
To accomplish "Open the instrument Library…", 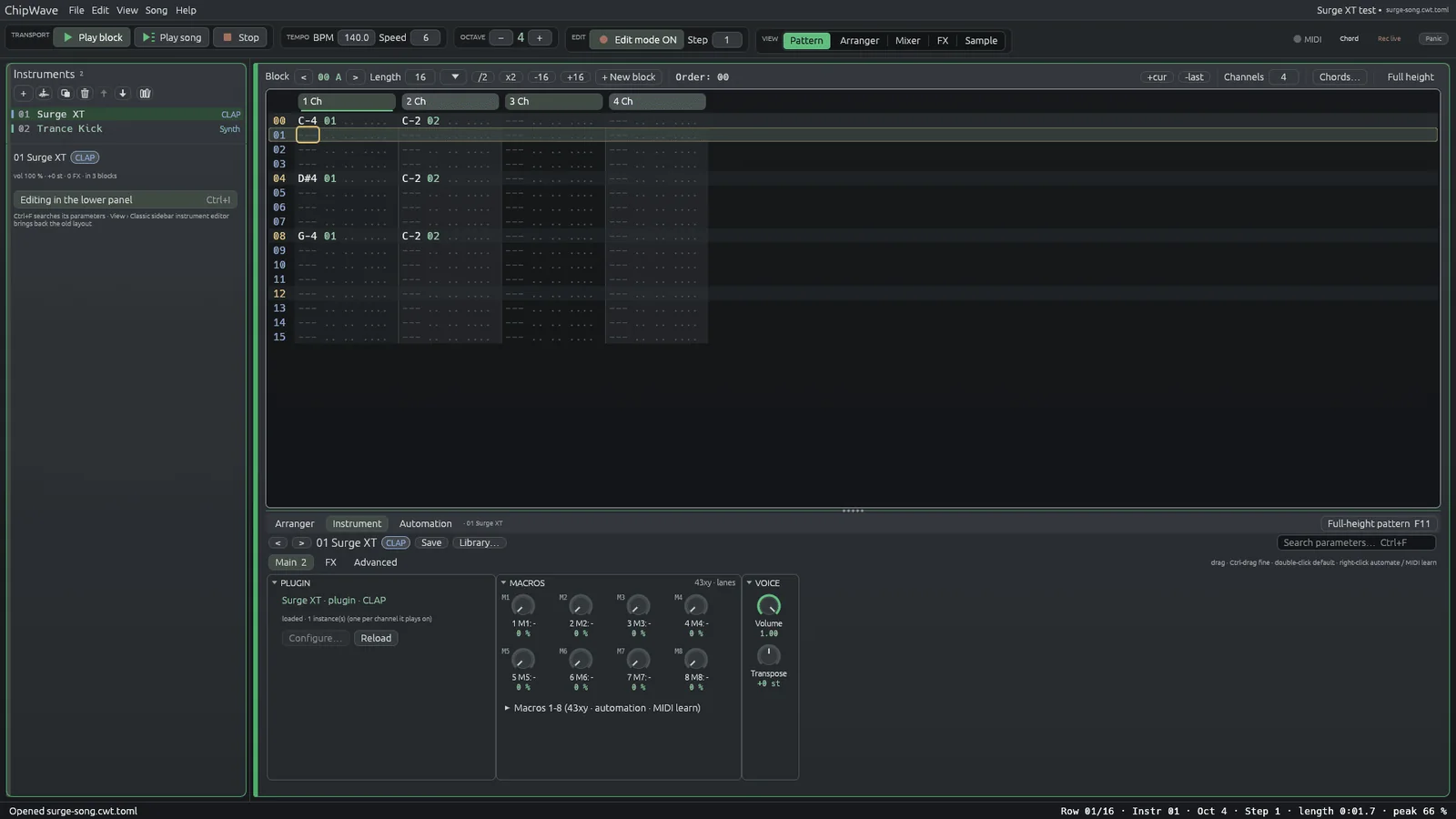I will tap(479, 543).
